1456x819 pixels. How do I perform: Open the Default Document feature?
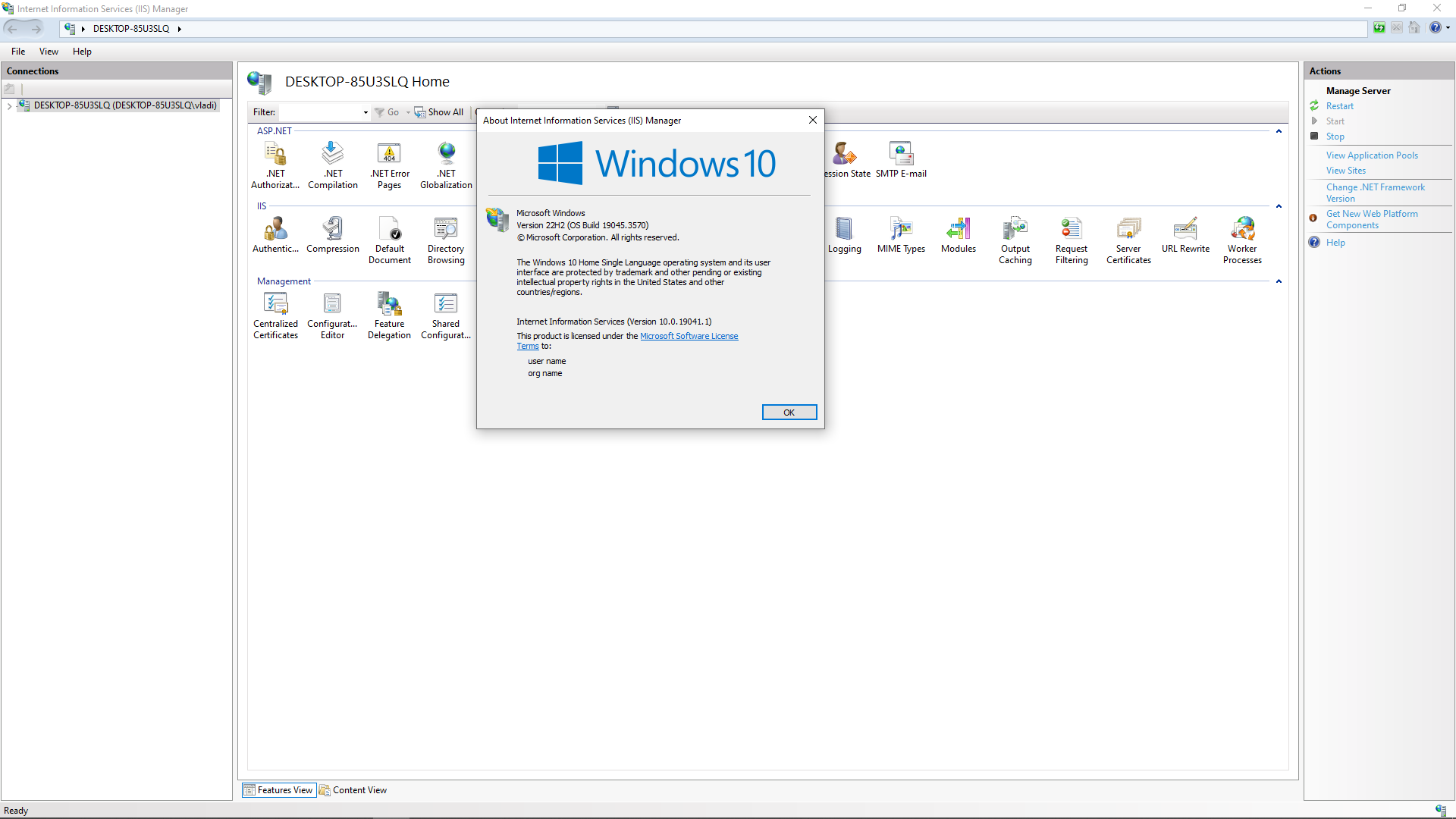(x=390, y=240)
